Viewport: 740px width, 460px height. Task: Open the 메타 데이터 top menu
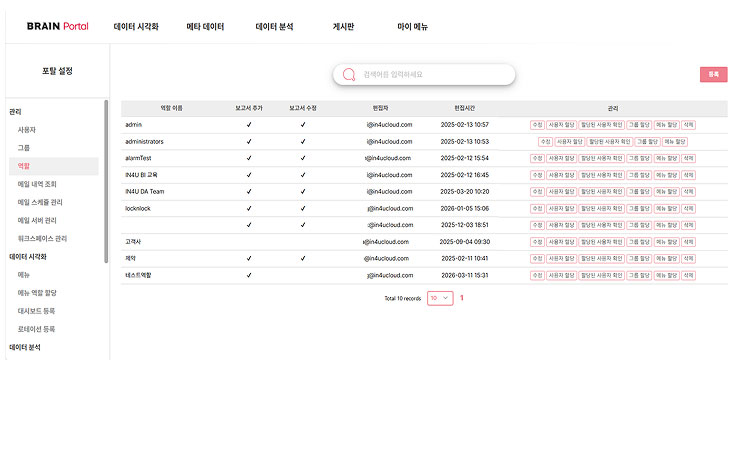[205, 27]
